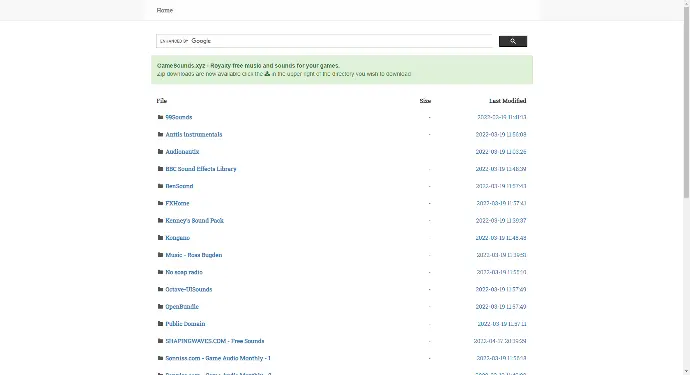The width and height of the screenshot is (690, 375).
Task: Click the download icon in the green banner
Action: click(x=267, y=74)
